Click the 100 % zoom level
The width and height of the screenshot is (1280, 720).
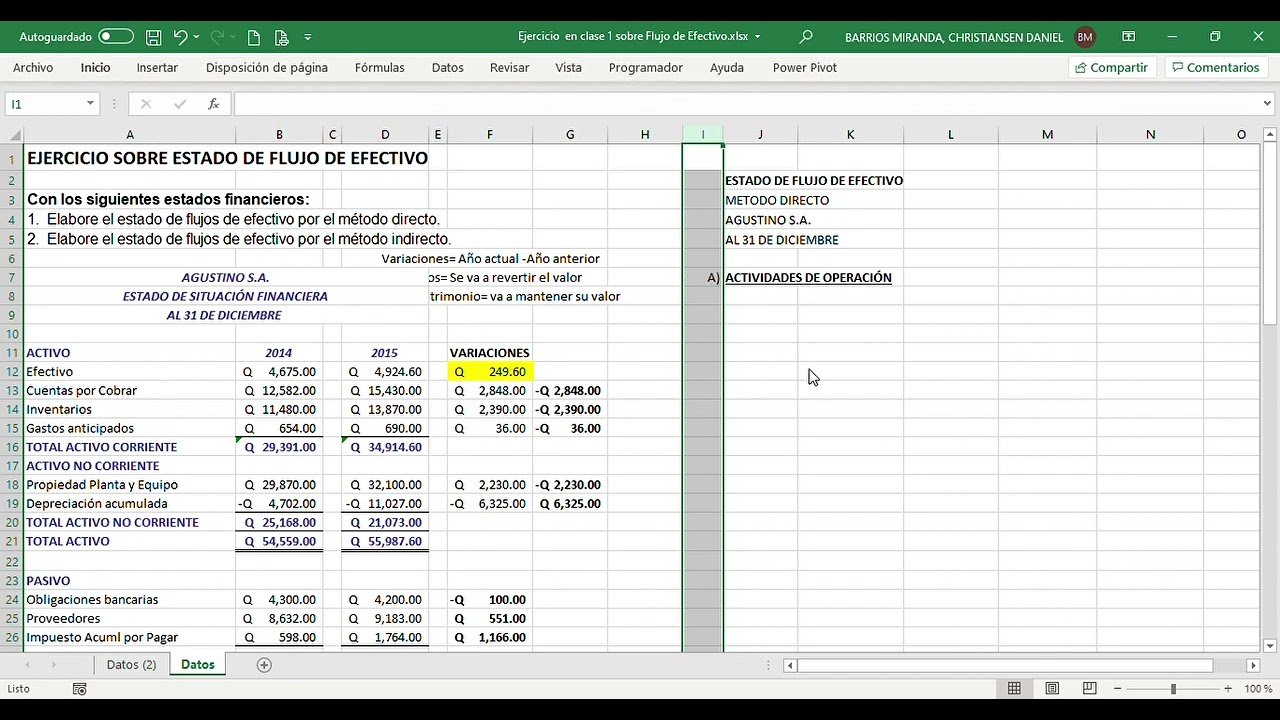[1258, 689]
